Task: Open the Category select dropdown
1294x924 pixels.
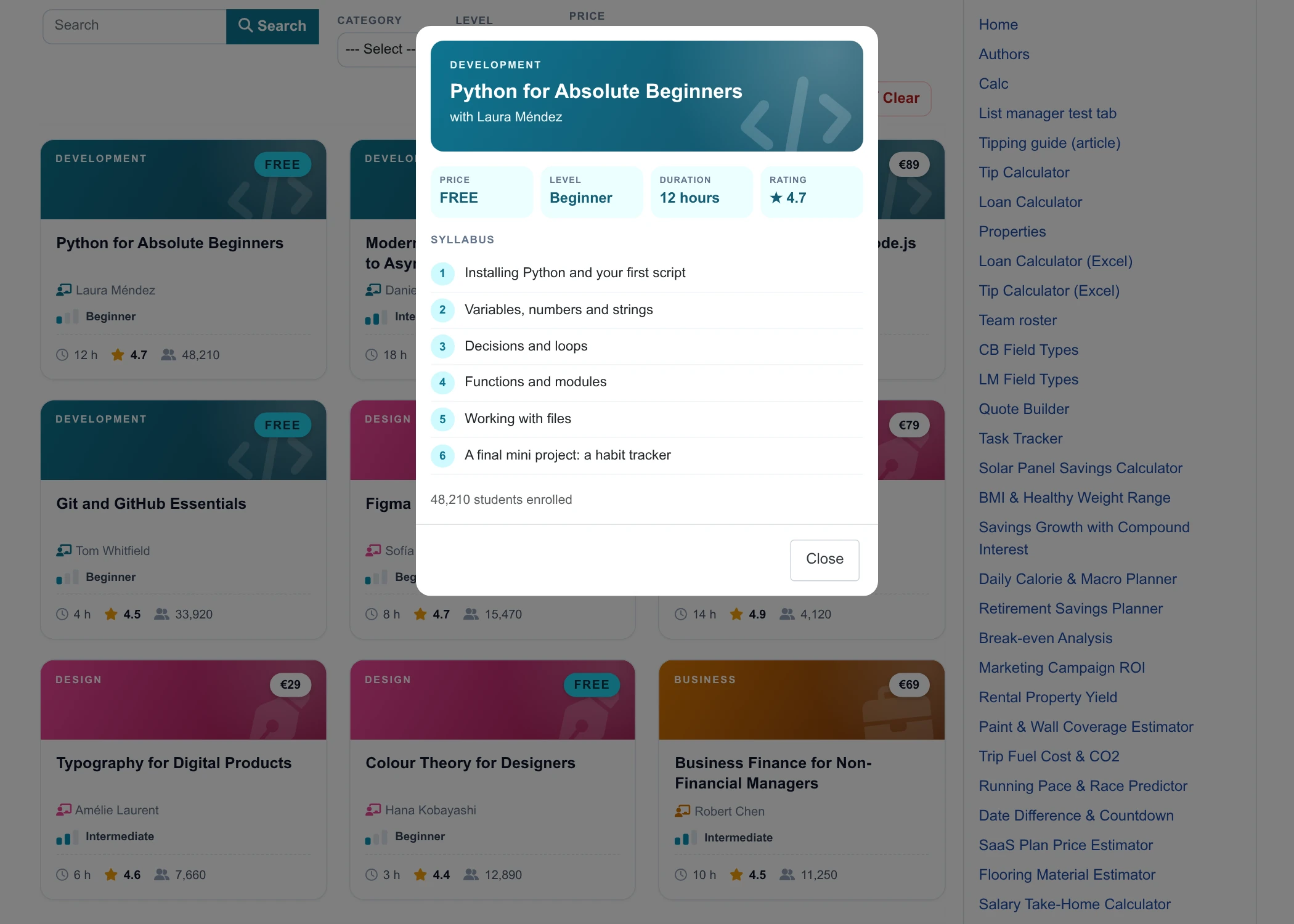Action: (x=377, y=49)
